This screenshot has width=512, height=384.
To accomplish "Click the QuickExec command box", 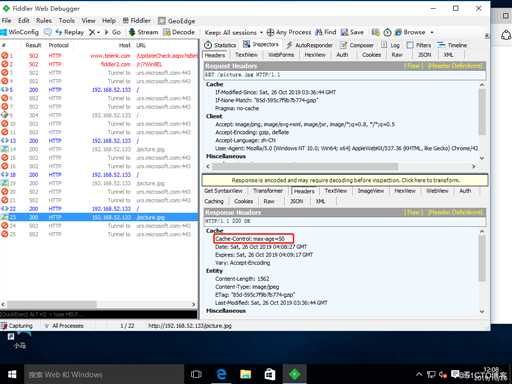I will click(x=99, y=314).
